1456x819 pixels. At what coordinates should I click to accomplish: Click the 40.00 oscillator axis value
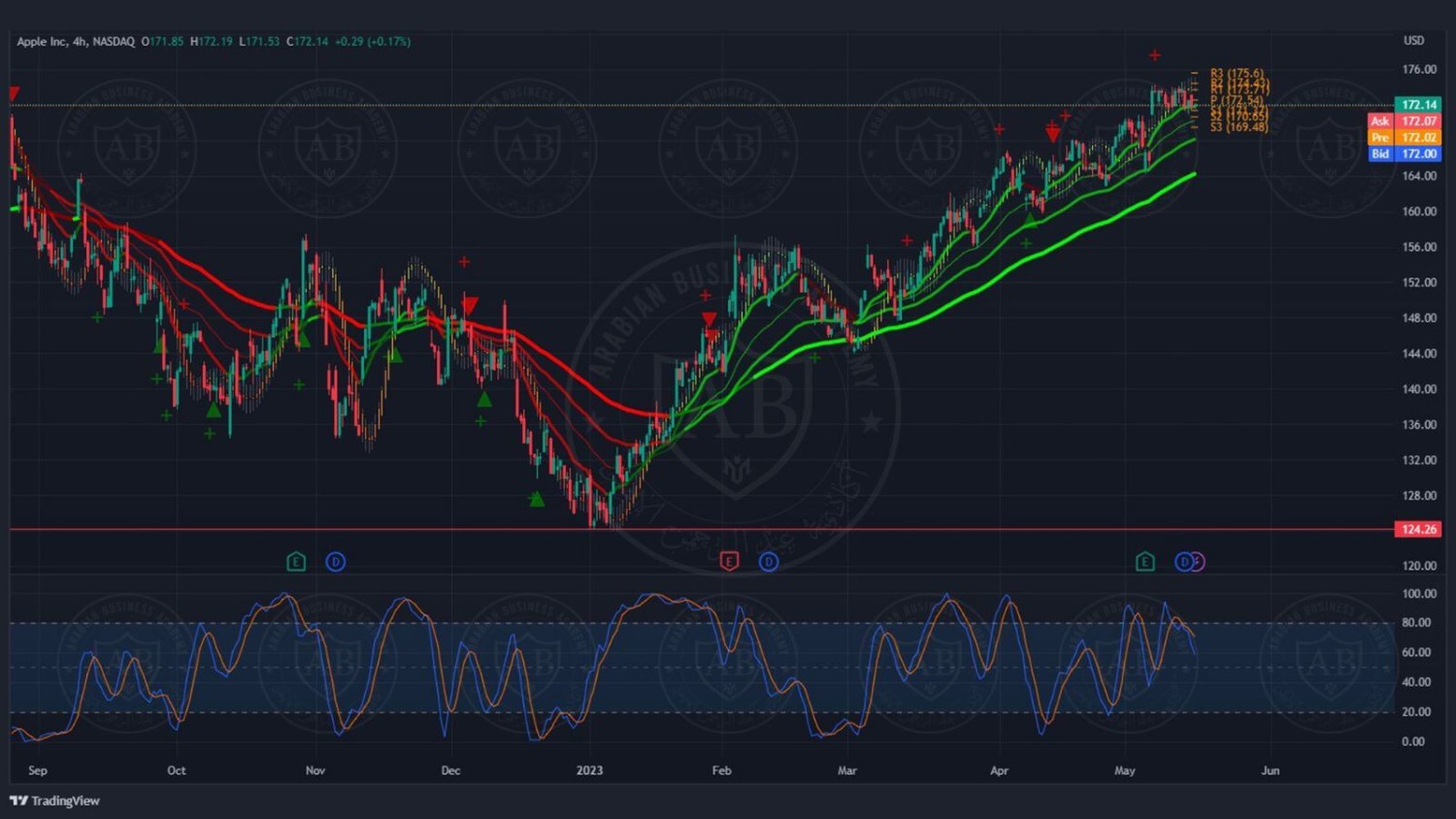(1416, 682)
